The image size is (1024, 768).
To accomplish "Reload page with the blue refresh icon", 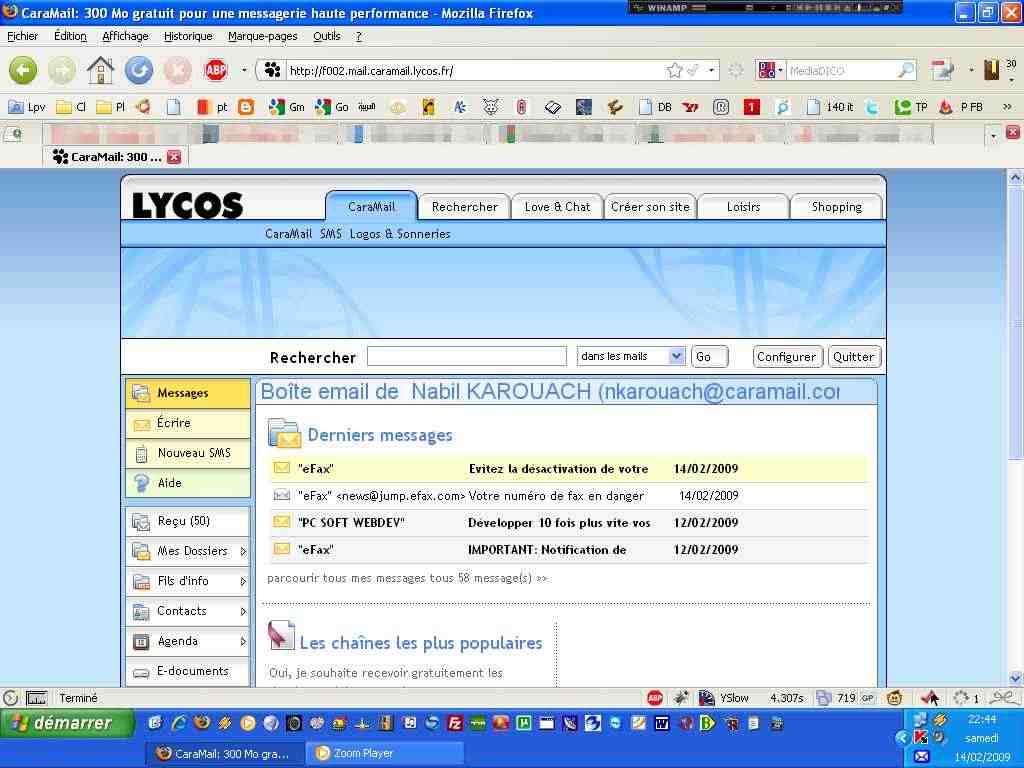I will [138, 70].
